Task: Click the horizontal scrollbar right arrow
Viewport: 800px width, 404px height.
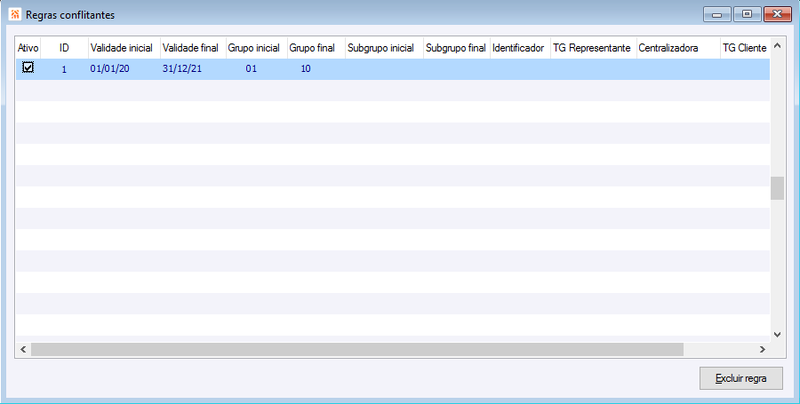Action: (762, 349)
